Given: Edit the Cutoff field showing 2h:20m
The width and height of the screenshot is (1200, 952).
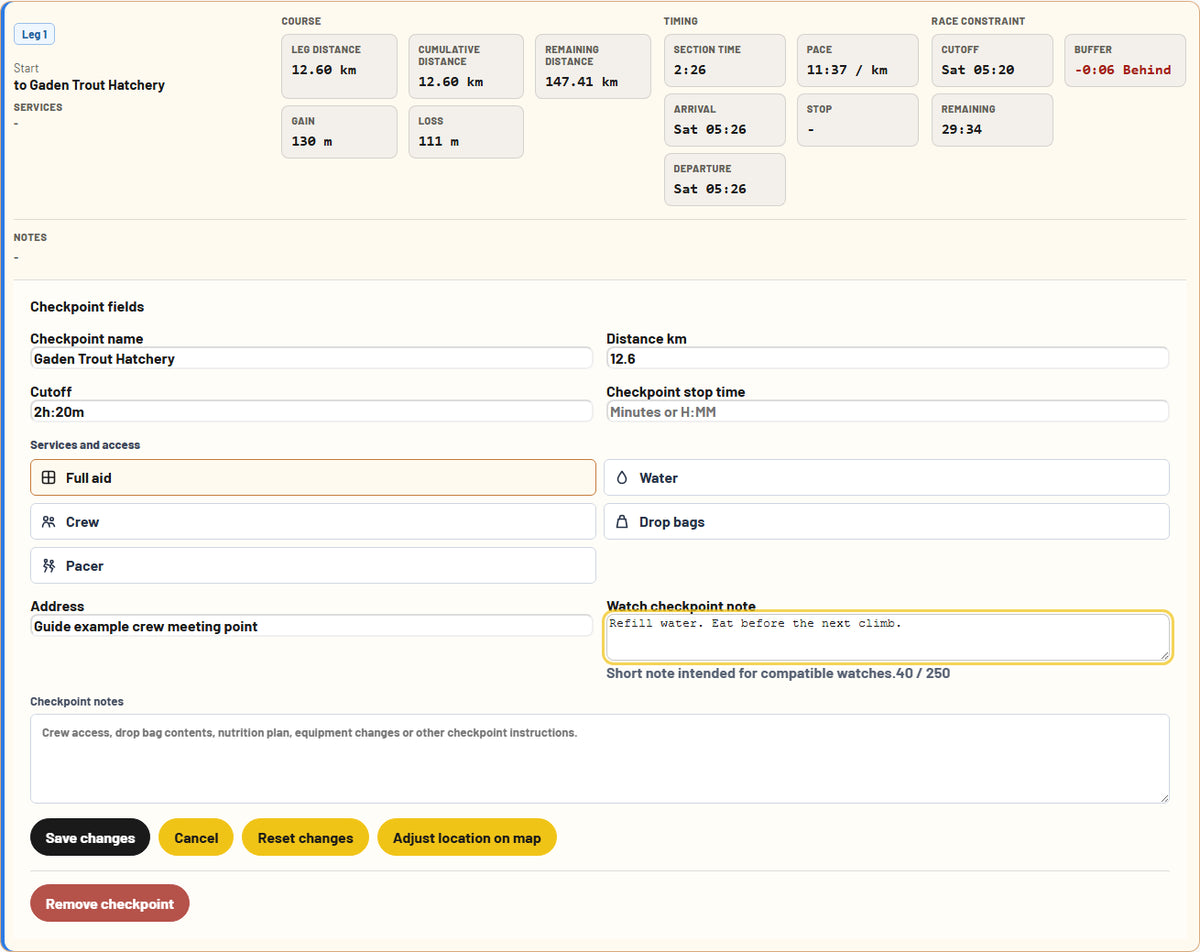Looking at the screenshot, I should click(x=311, y=411).
